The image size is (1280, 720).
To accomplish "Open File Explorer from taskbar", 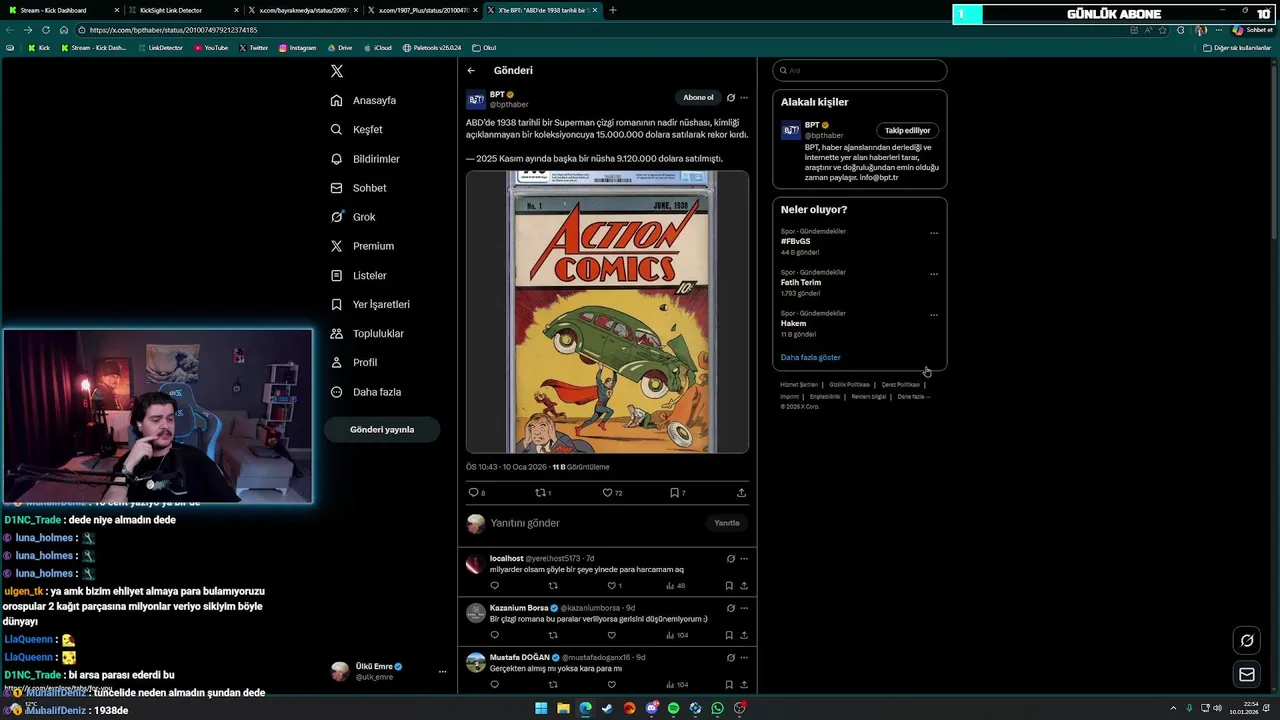I will click(x=563, y=708).
